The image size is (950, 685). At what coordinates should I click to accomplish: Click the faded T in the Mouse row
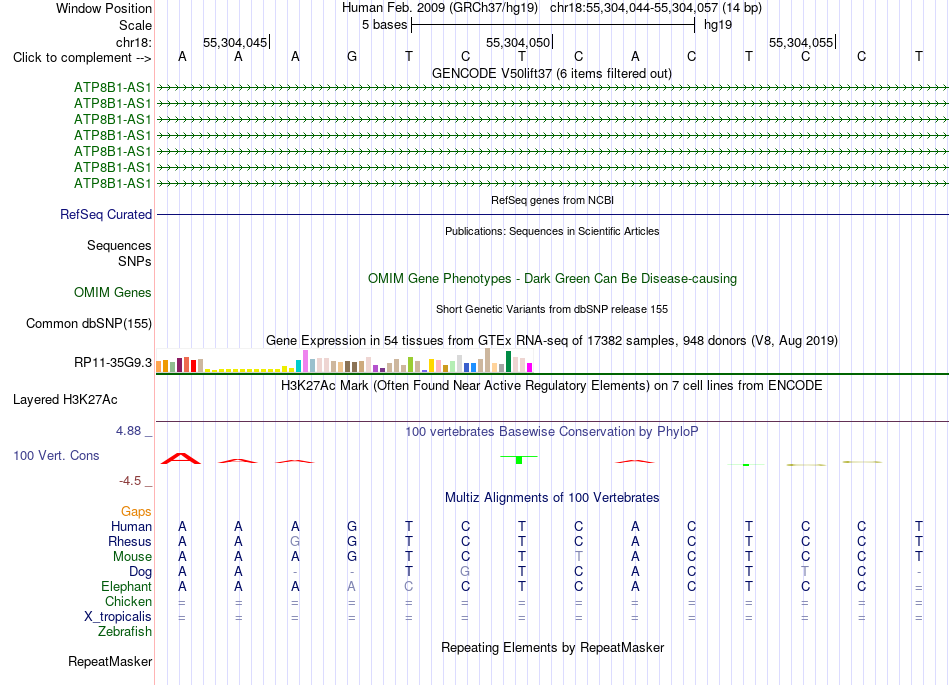coord(579,557)
